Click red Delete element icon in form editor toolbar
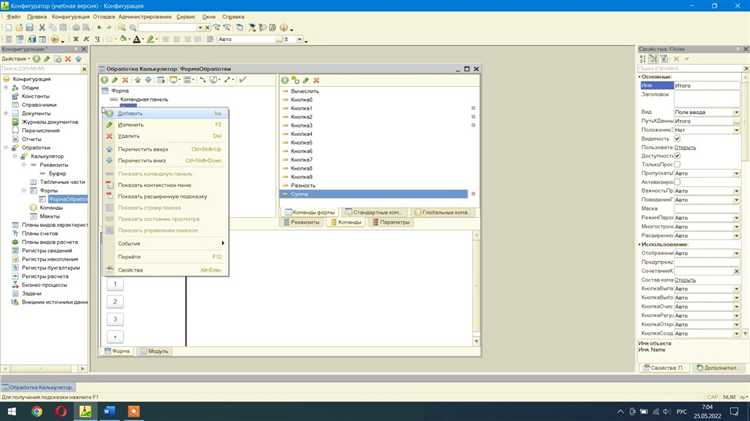Screen dimensions: 750x421 click(x=125, y=80)
